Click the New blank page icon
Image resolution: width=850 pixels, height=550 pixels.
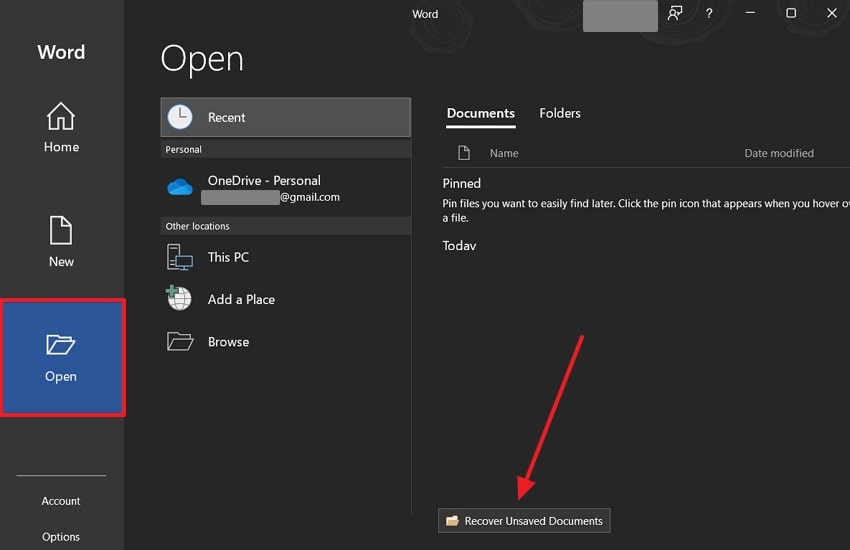[x=61, y=230]
